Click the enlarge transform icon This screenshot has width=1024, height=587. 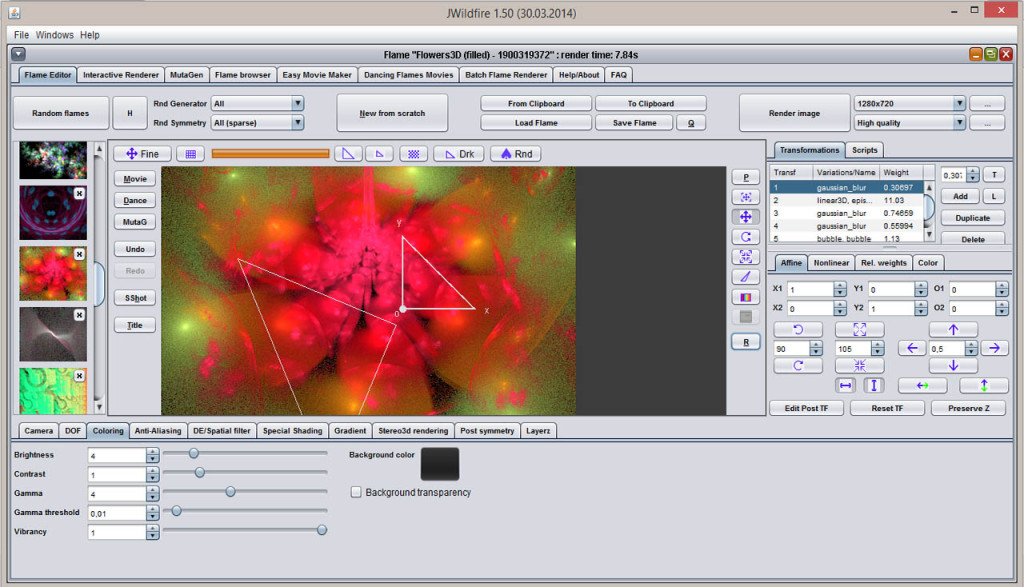859,330
